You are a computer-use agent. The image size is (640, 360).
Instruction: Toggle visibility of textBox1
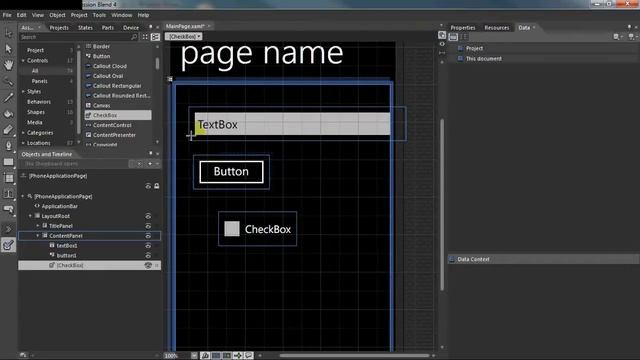pyautogui.click(x=148, y=246)
